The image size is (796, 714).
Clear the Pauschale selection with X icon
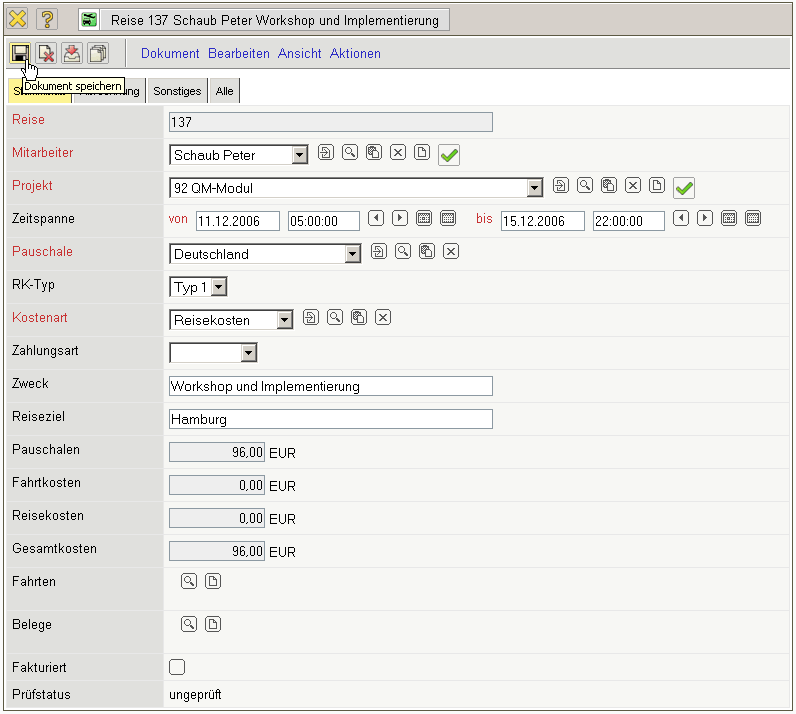(451, 252)
